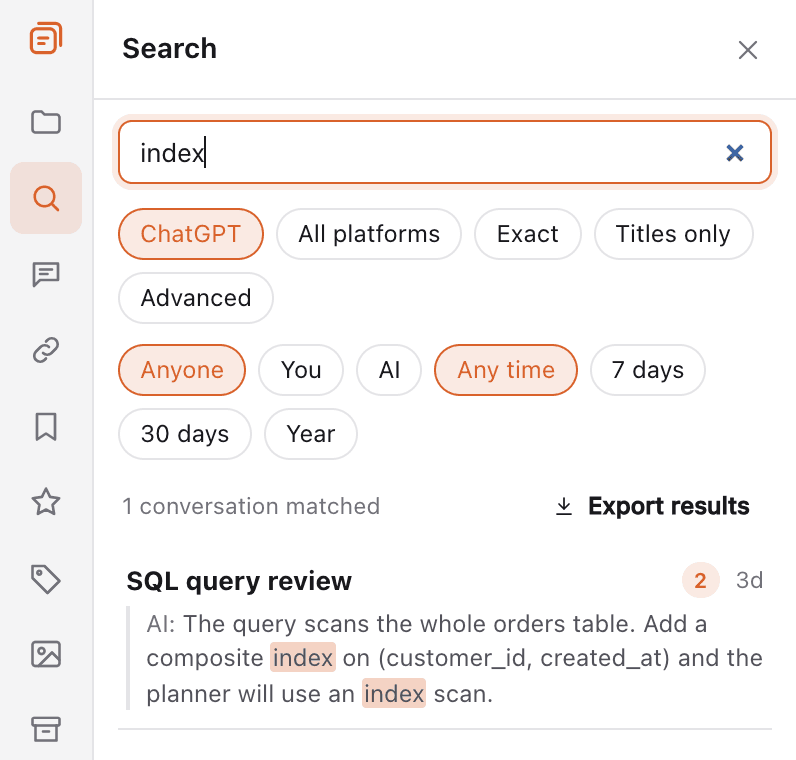Click the Export results download icon

tap(564, 507)
